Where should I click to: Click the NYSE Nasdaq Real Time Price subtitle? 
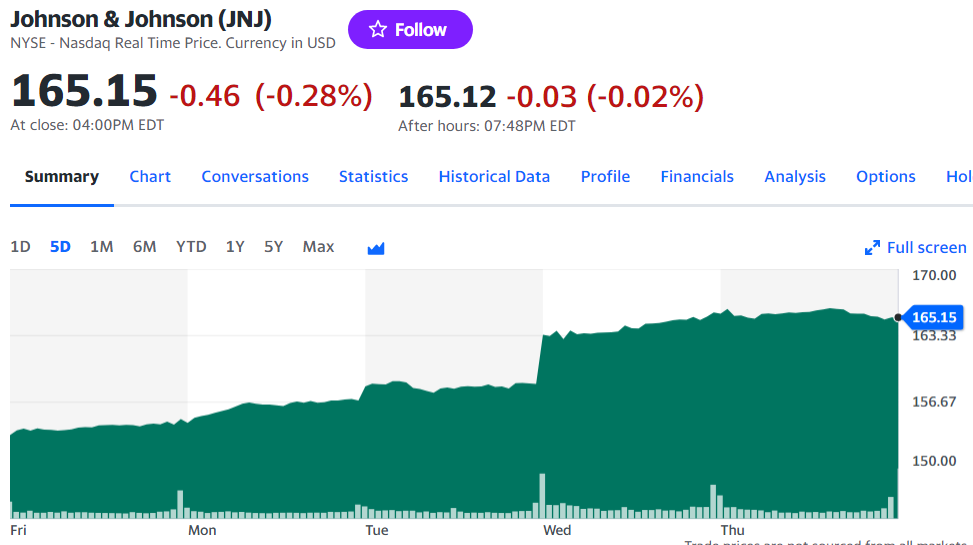pos(173,43)
